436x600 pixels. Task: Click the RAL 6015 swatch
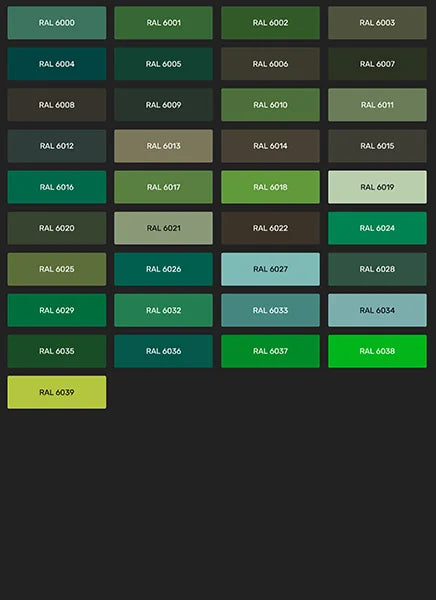377,146
